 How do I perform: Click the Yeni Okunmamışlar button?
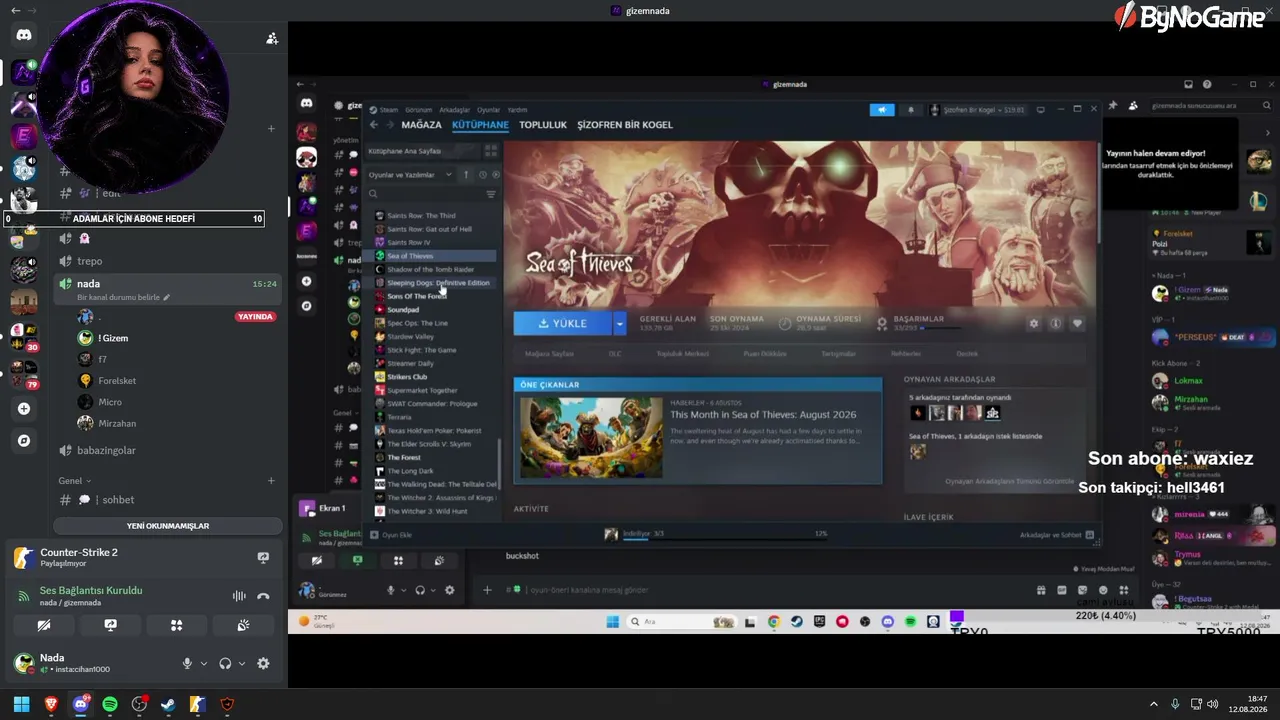(168, 526)
